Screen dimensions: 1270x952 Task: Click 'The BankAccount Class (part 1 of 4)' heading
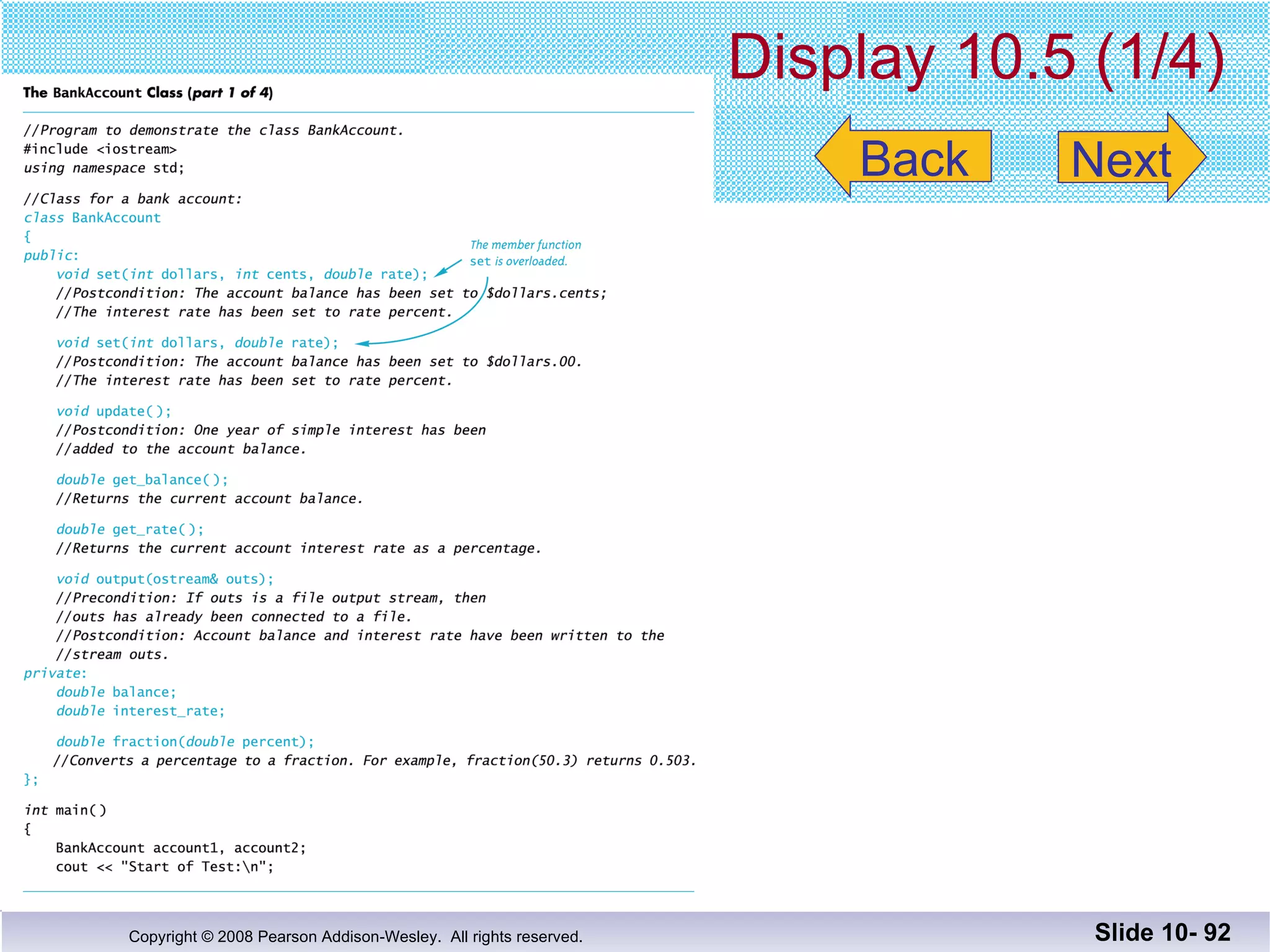[x=148, y=93]
